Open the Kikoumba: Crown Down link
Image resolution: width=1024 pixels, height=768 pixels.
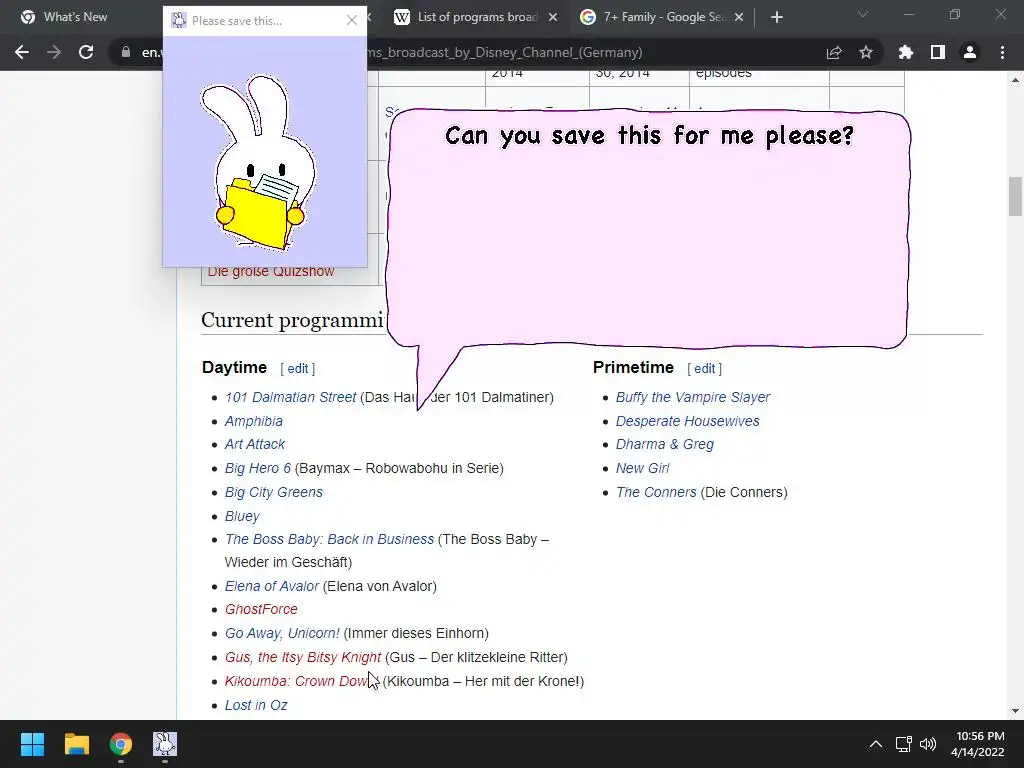click(x=298, y=681)
